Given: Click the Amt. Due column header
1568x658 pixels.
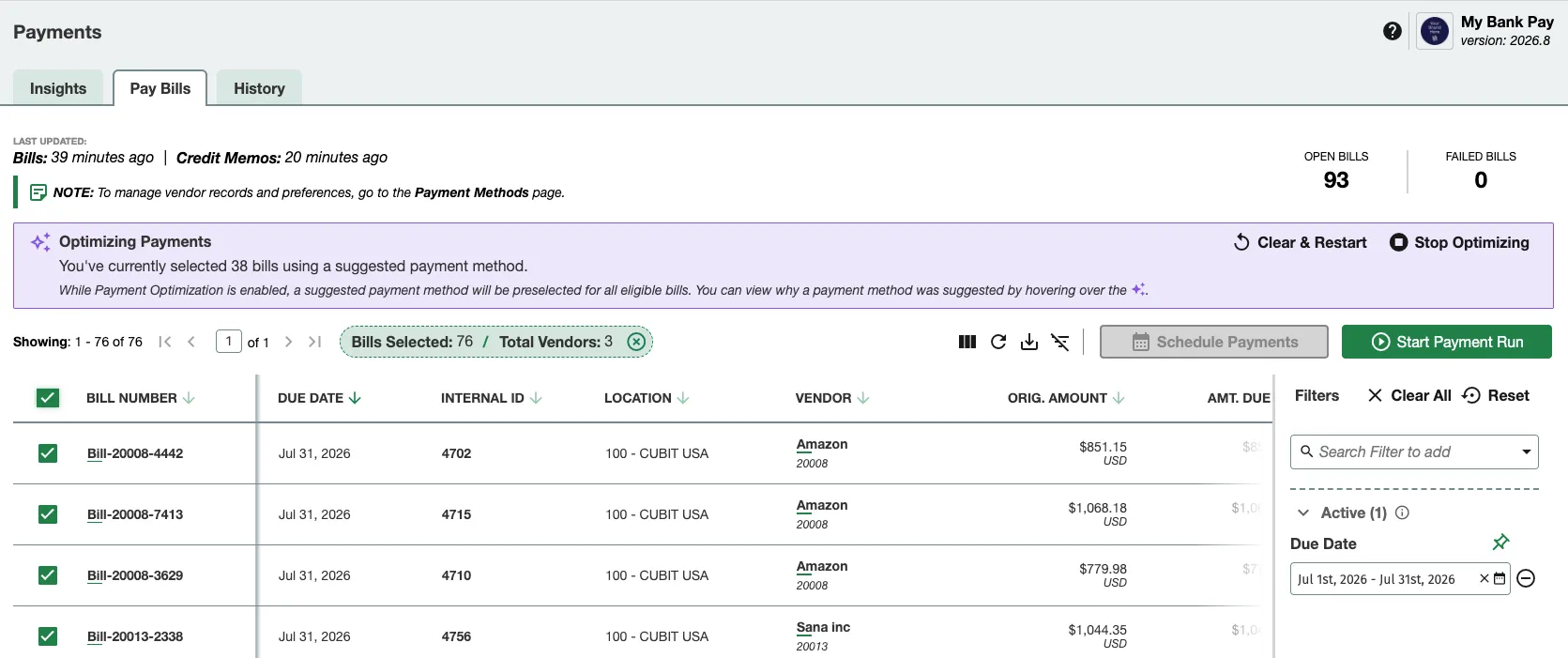Looking at the screenshot, I should (x=1239, y=398).
